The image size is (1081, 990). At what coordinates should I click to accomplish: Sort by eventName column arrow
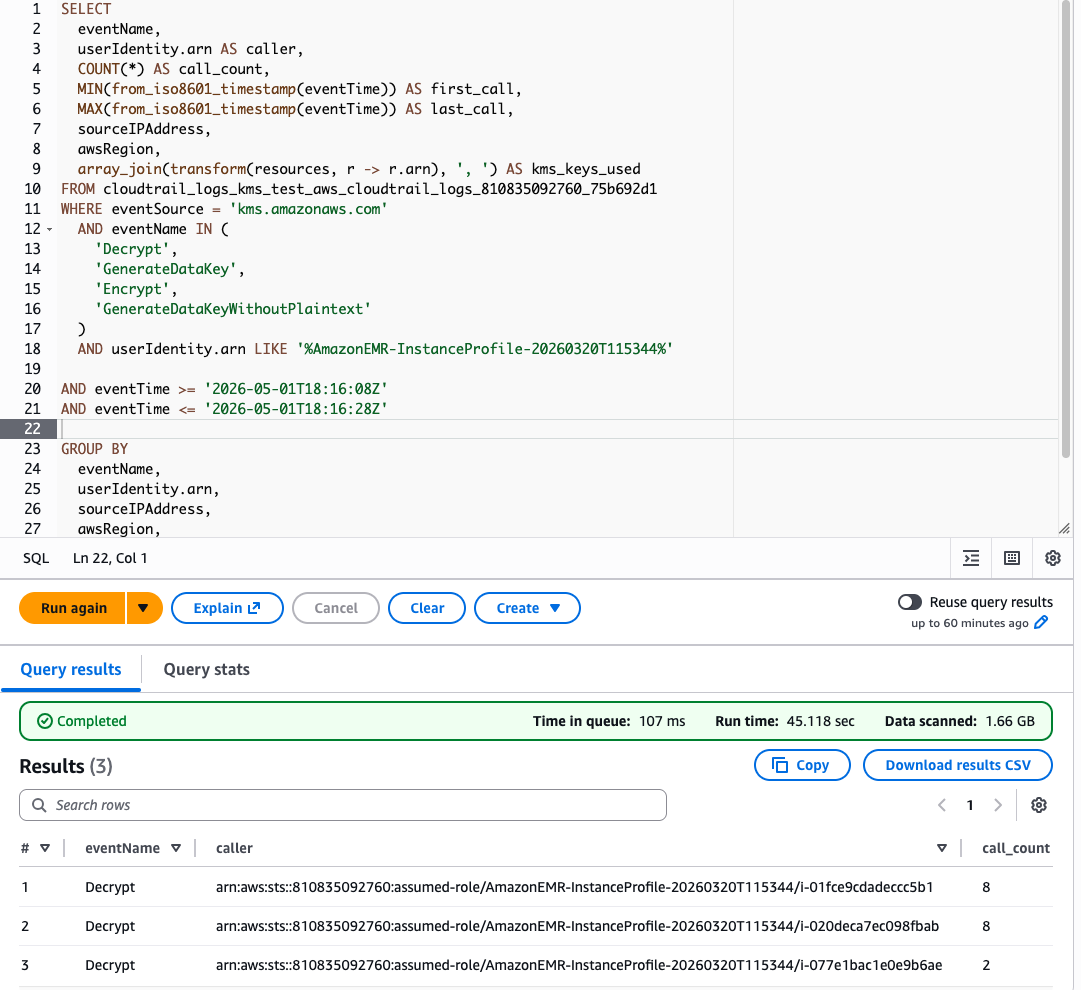click(176, 849)
